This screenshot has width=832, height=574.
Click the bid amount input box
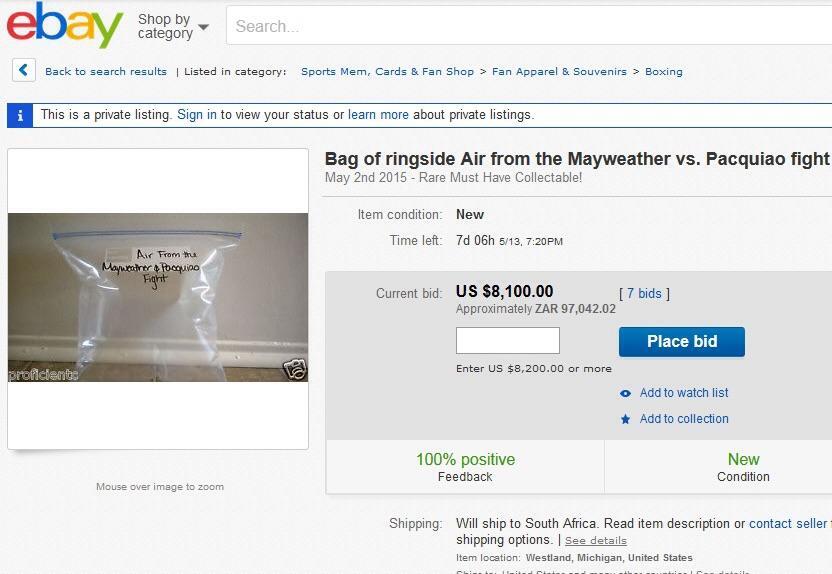point(508,341)
